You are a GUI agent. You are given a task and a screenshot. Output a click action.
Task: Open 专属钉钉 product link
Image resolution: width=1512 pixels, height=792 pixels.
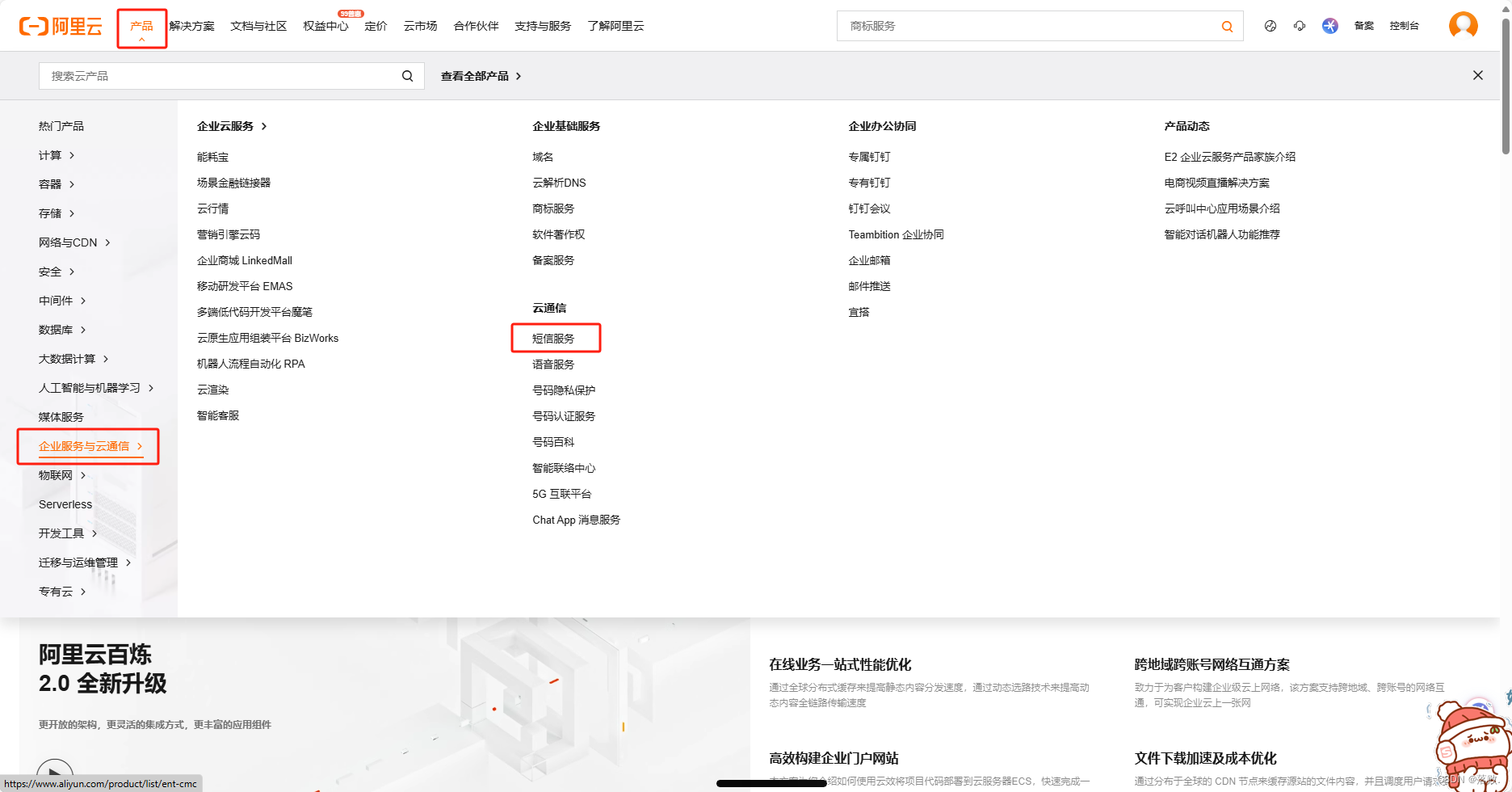(x=869, y=157)
